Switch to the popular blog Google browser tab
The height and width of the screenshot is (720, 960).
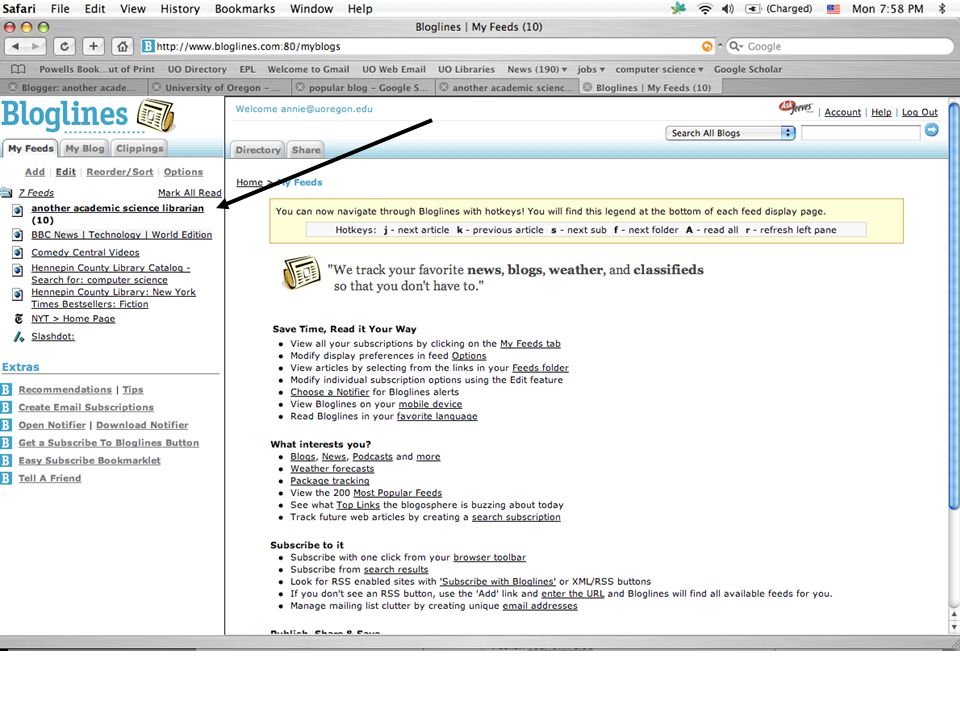pos(364,88)
